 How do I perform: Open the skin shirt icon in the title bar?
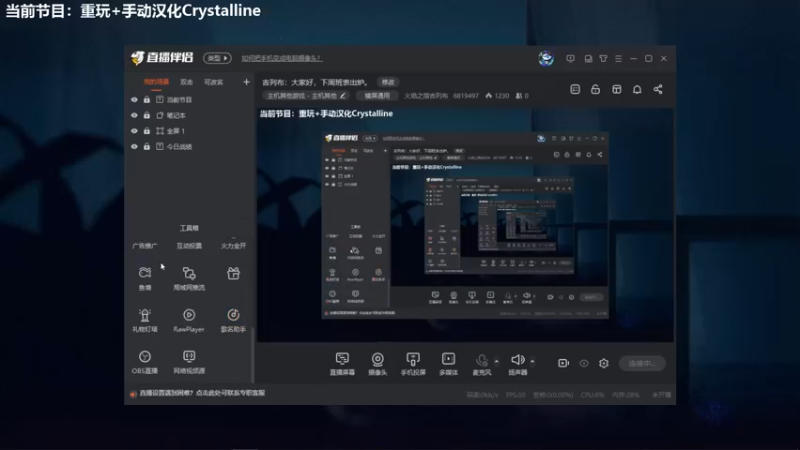click(603, 59)
